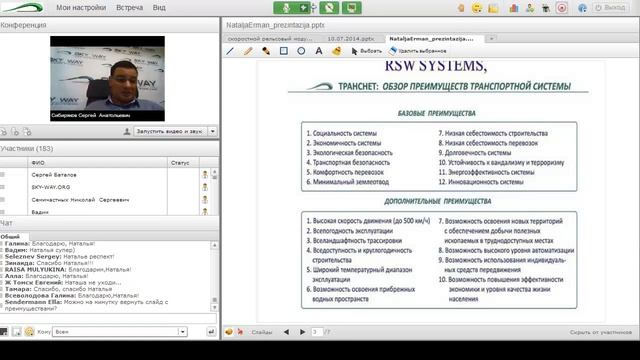This screenshot has width=640, height=360.
Task: Select participant SKY-WAY.ORG
Action: point(51,187)
